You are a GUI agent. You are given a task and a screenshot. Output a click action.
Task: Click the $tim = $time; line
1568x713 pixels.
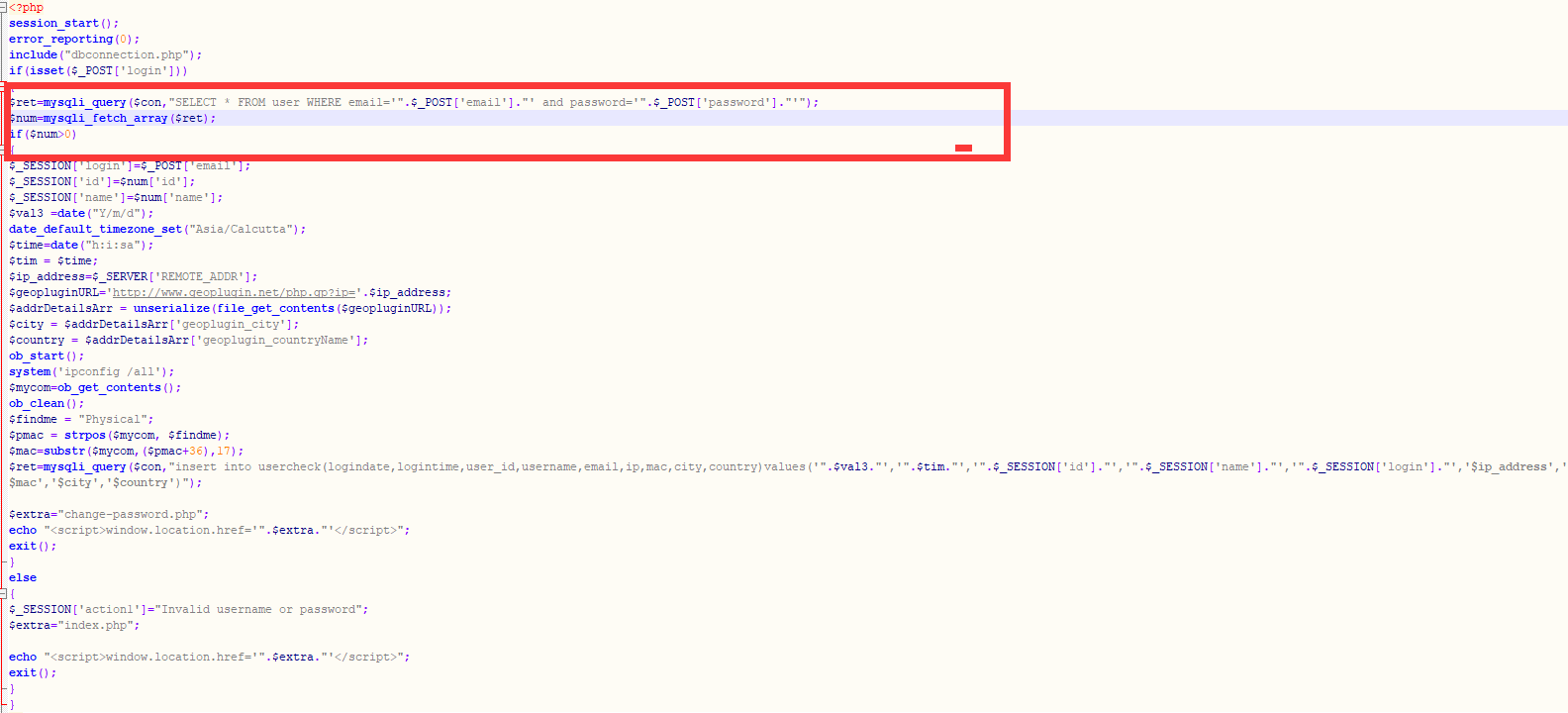53,261
